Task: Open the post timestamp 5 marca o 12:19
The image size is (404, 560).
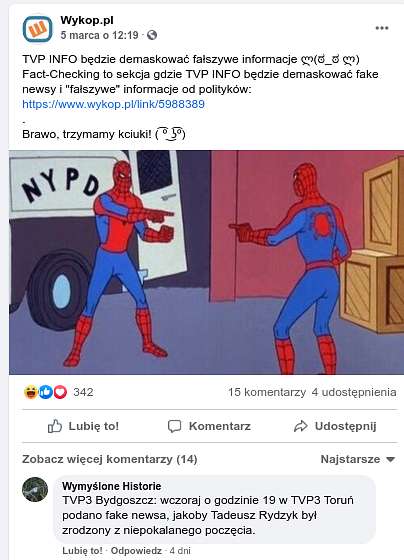Action: (x=99, y=35)
